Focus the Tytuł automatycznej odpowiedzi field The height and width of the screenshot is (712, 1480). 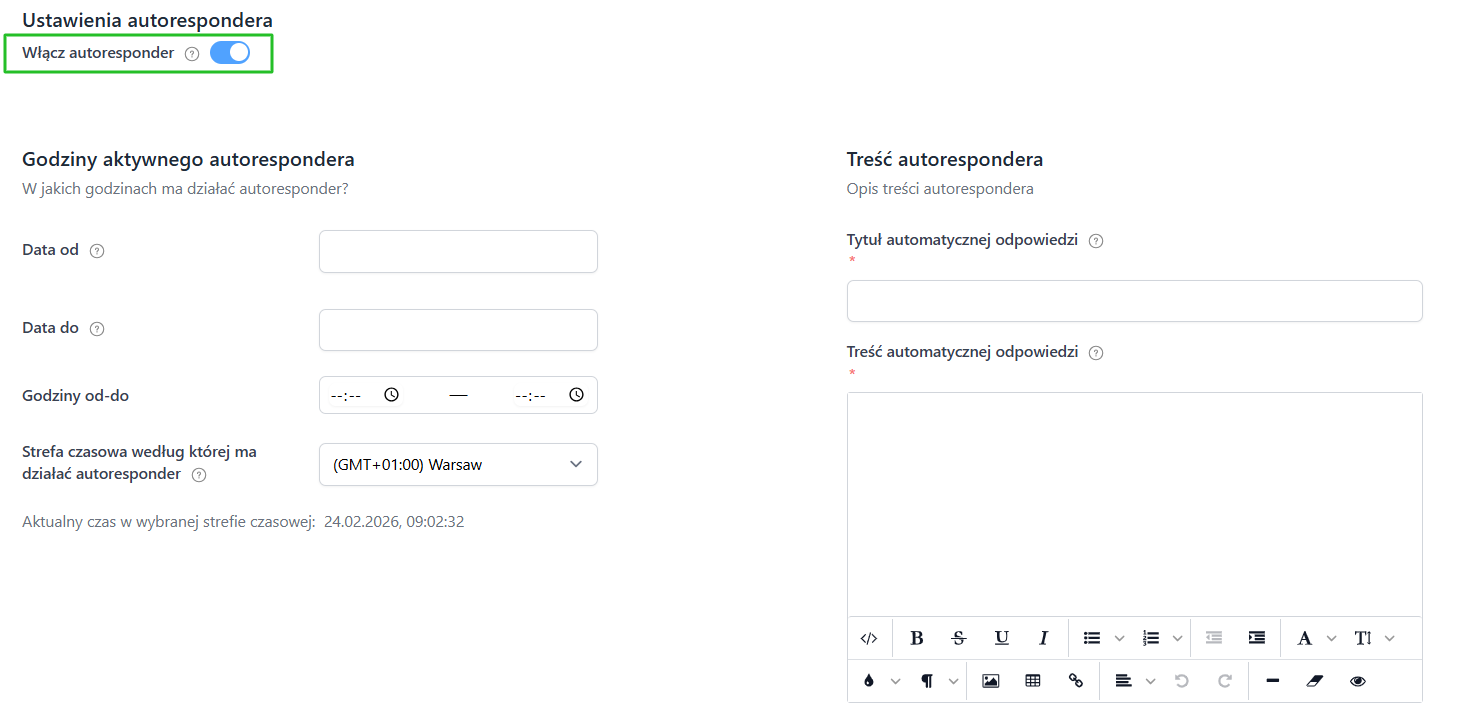1134,301
